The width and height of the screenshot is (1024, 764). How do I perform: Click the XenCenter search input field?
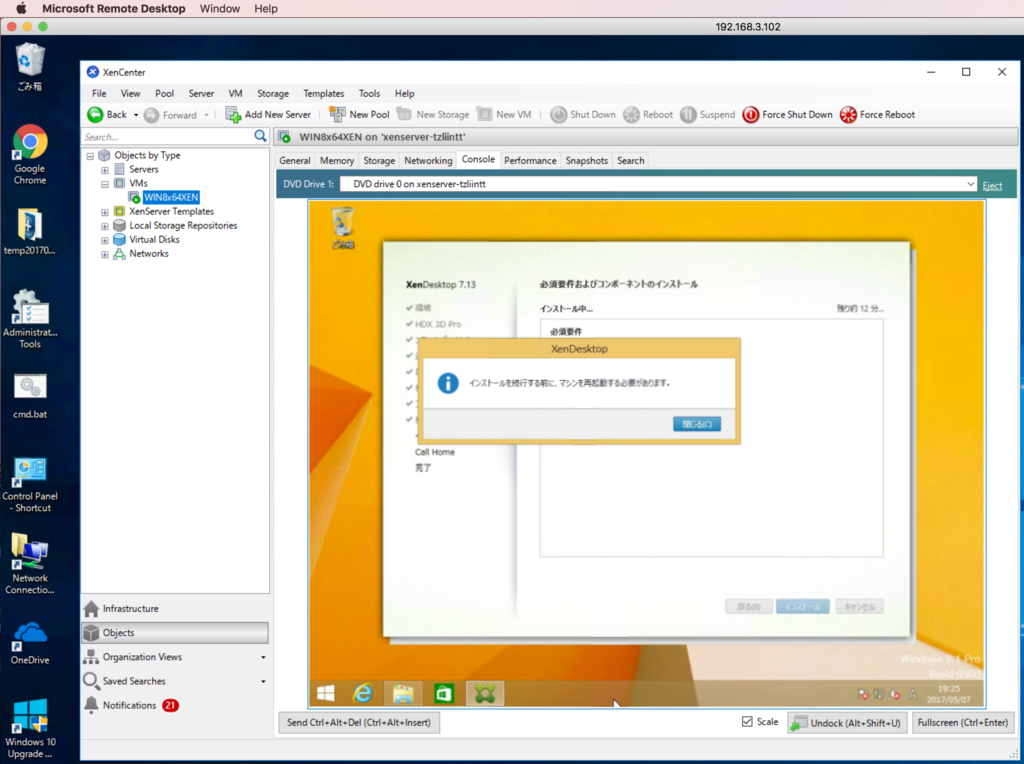[x=167, y=136]
